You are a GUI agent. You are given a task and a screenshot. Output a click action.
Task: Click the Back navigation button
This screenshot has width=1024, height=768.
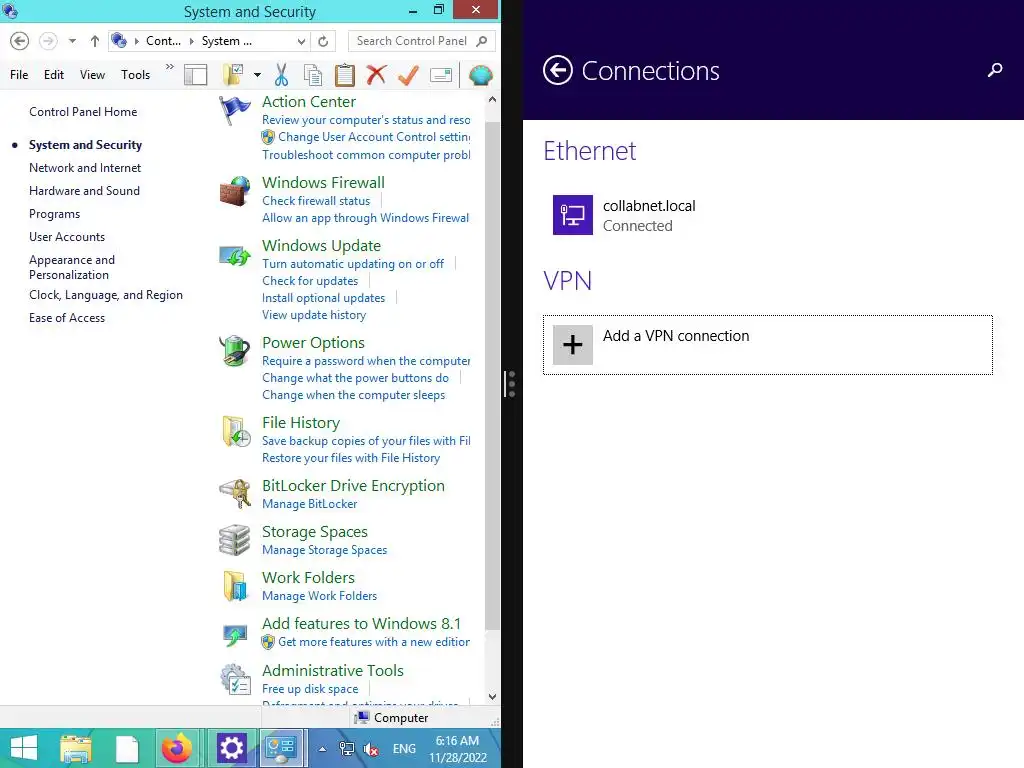(20, 41)
